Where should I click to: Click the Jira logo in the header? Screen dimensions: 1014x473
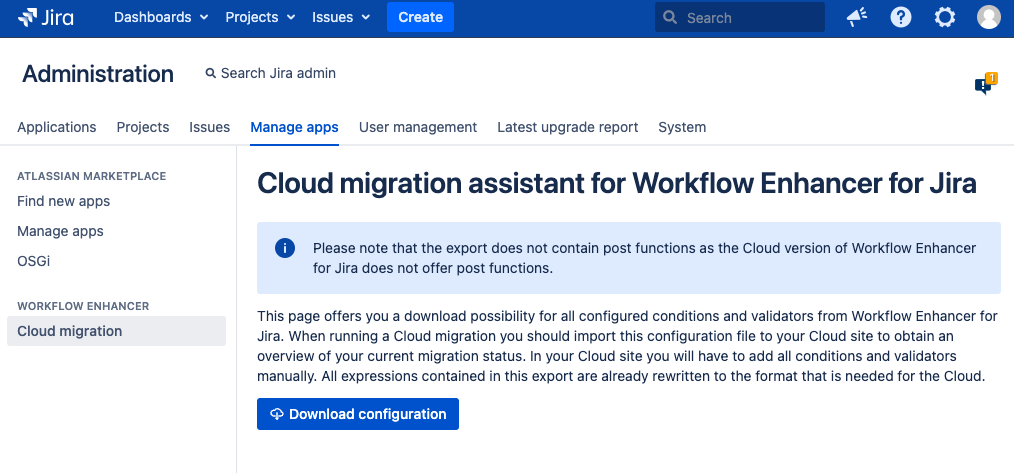click(45, 17)
